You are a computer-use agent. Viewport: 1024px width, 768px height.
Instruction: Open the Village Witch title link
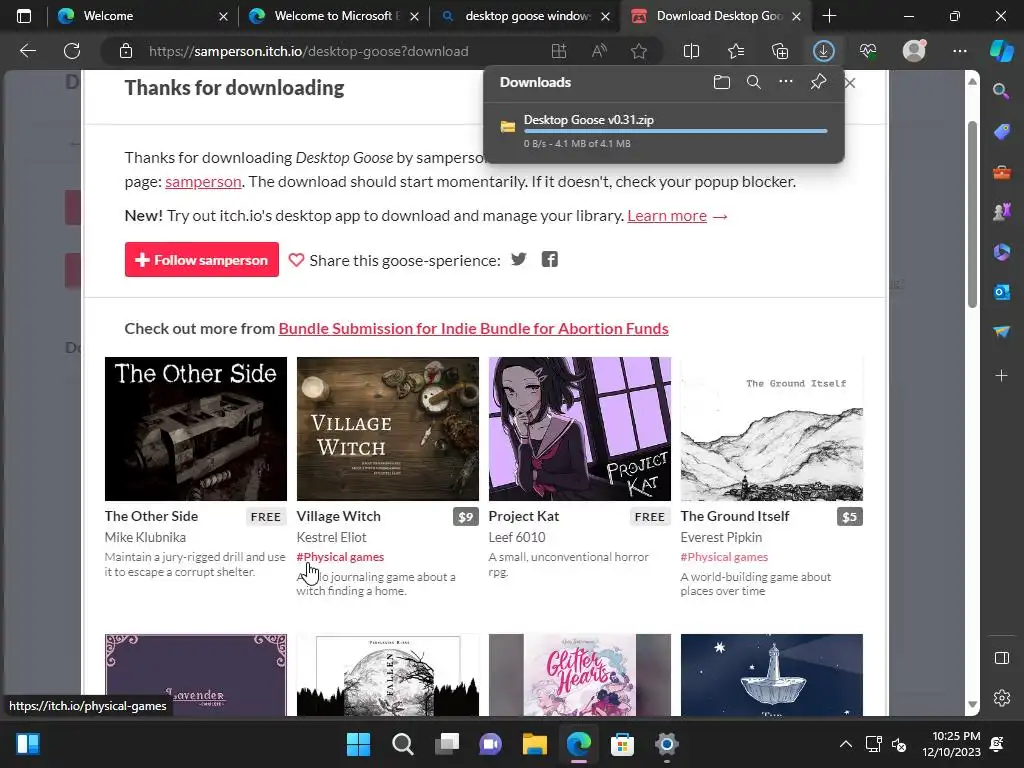click(338, 516)
